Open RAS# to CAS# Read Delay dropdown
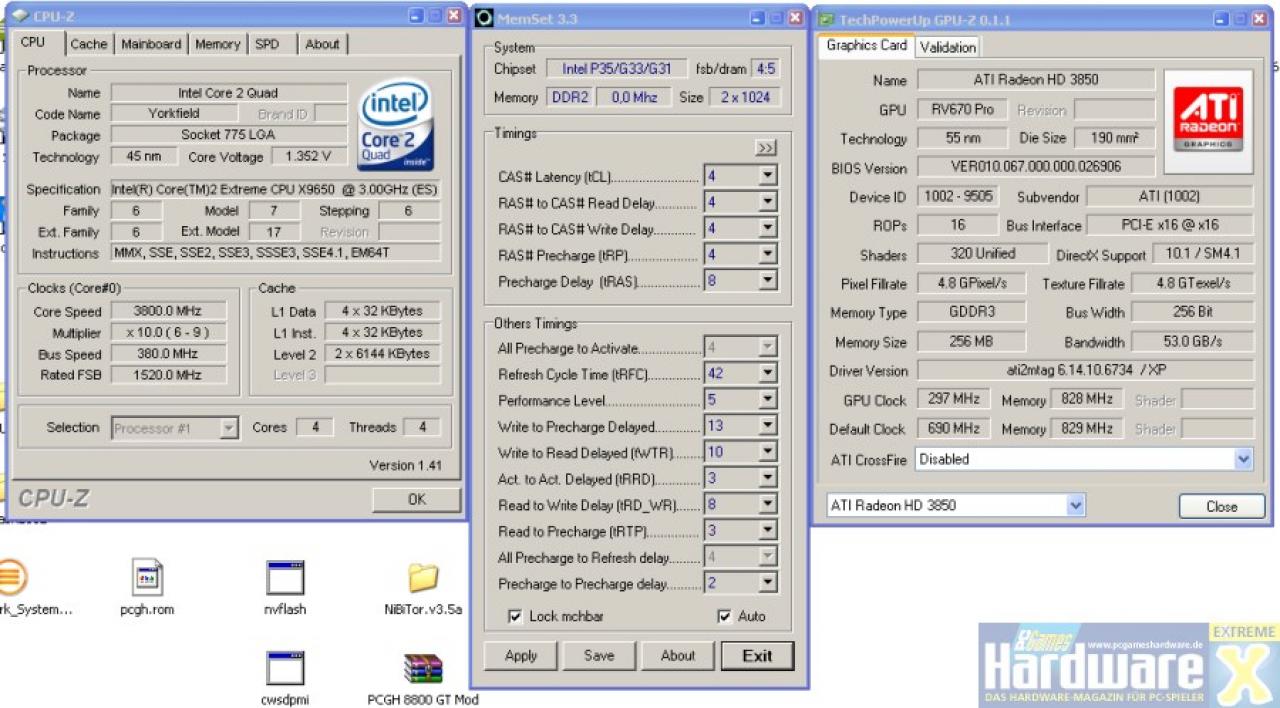This screenshot has height=708, width=1280. coord(768,203)
